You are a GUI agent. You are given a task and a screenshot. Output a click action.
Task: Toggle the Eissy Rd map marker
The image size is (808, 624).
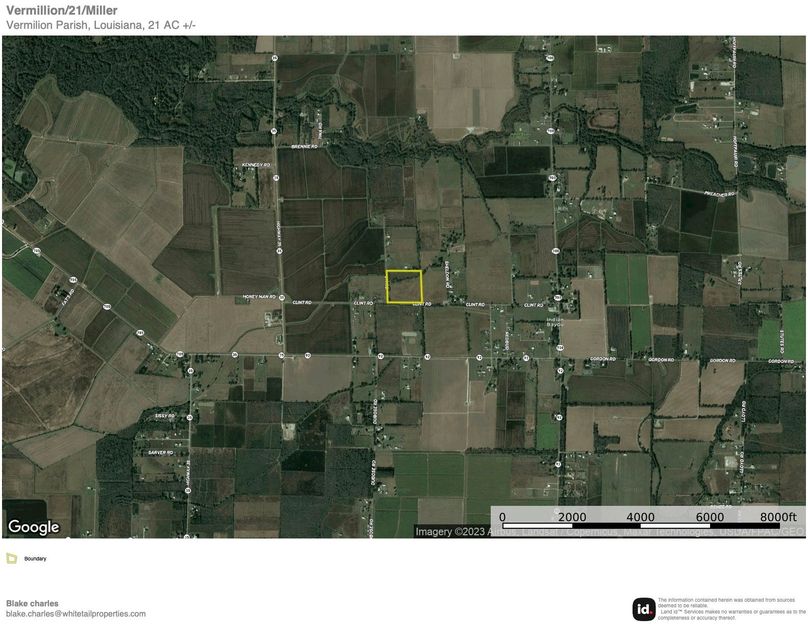166,416
